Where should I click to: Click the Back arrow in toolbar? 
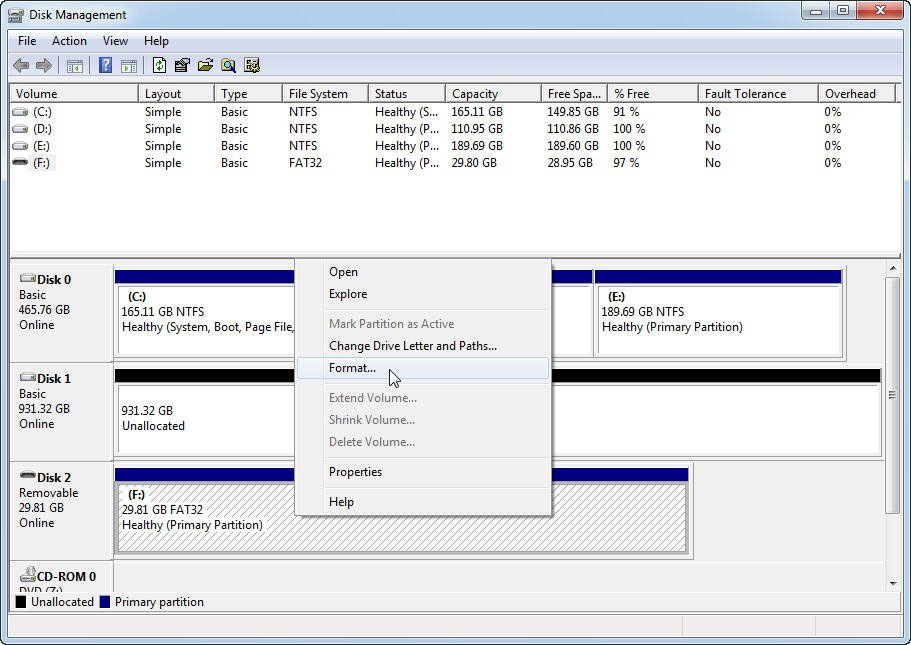tap(21, 66)
